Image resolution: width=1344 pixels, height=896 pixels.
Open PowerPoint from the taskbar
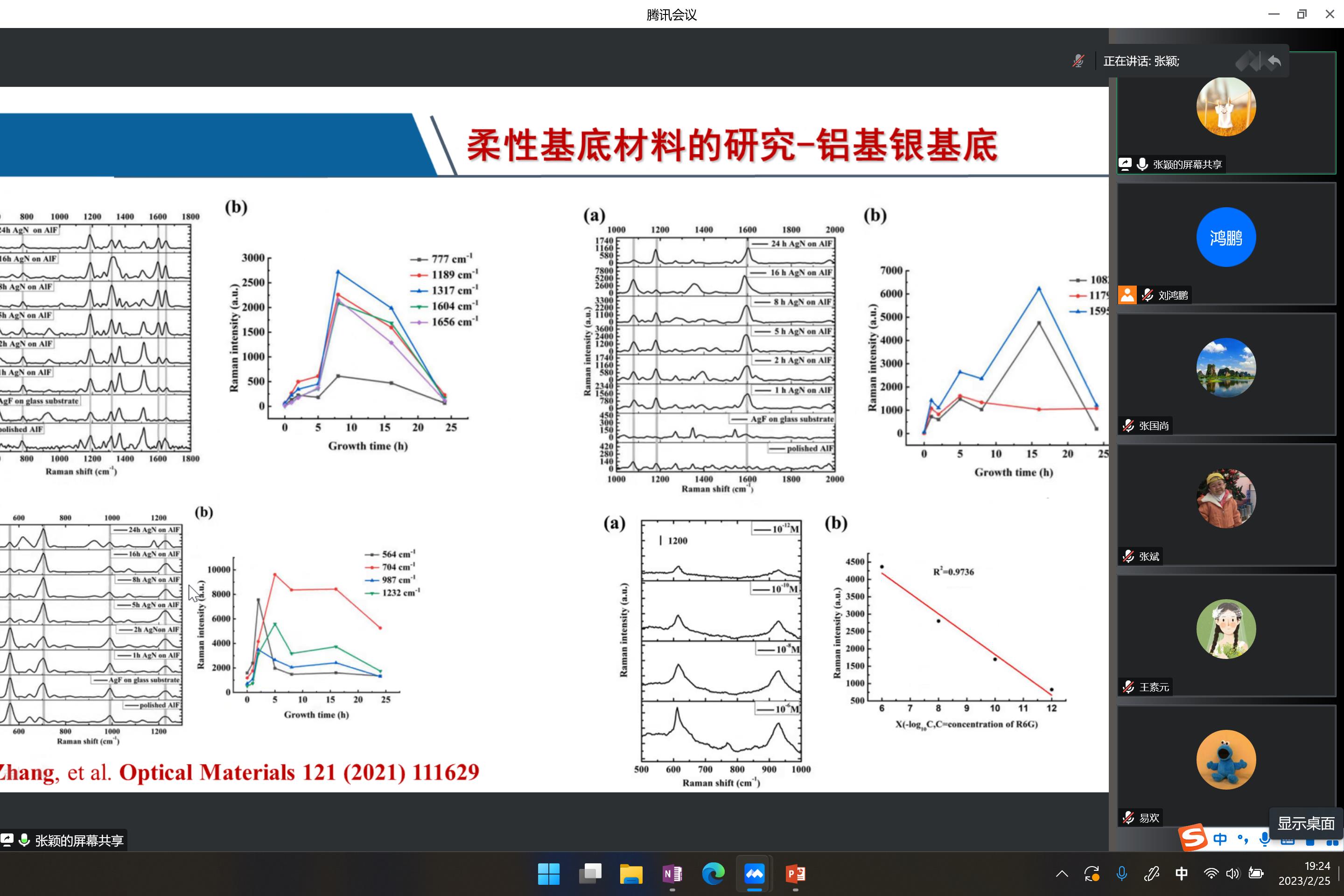pyautogui.click(x=795, y=874)
